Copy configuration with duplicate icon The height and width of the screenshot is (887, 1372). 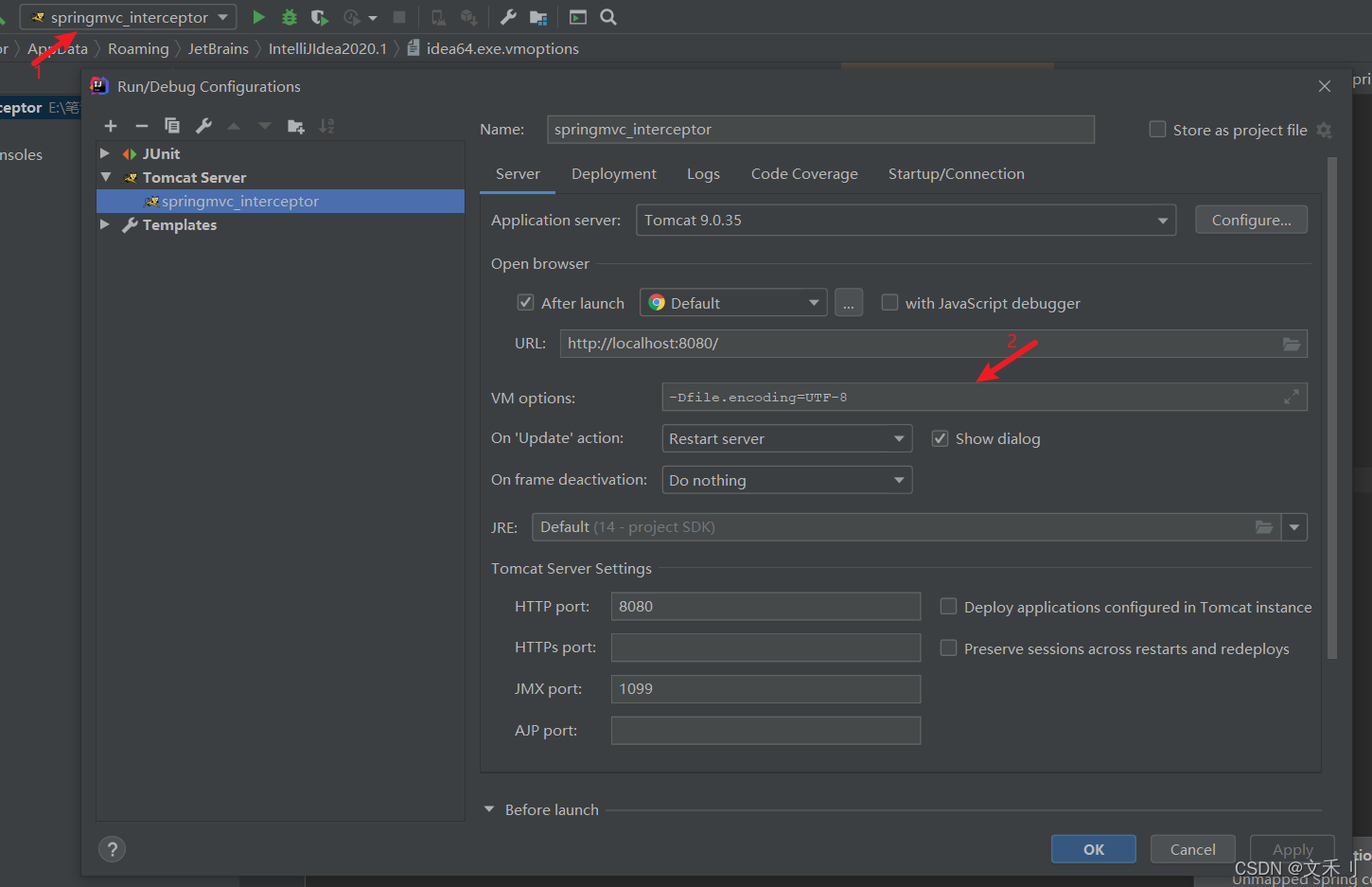click(172, 126)
